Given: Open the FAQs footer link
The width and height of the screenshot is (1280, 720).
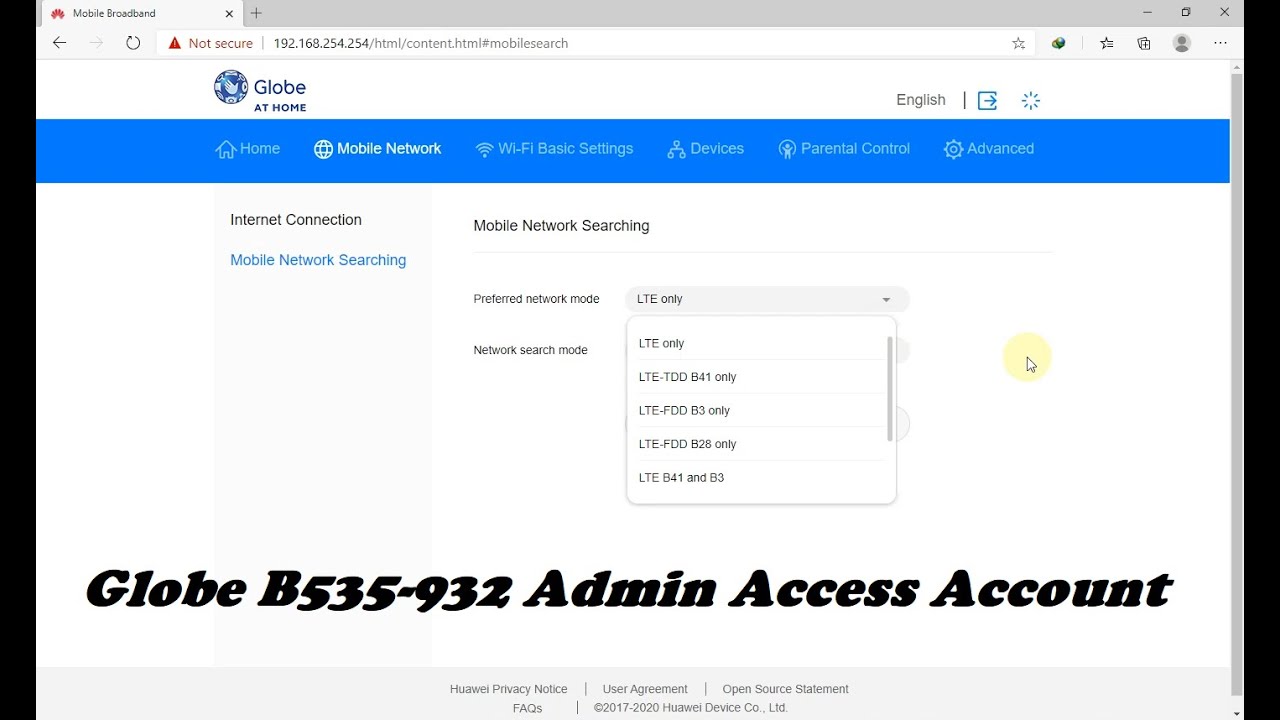Looking at the screenshot, I should point(527,708).
